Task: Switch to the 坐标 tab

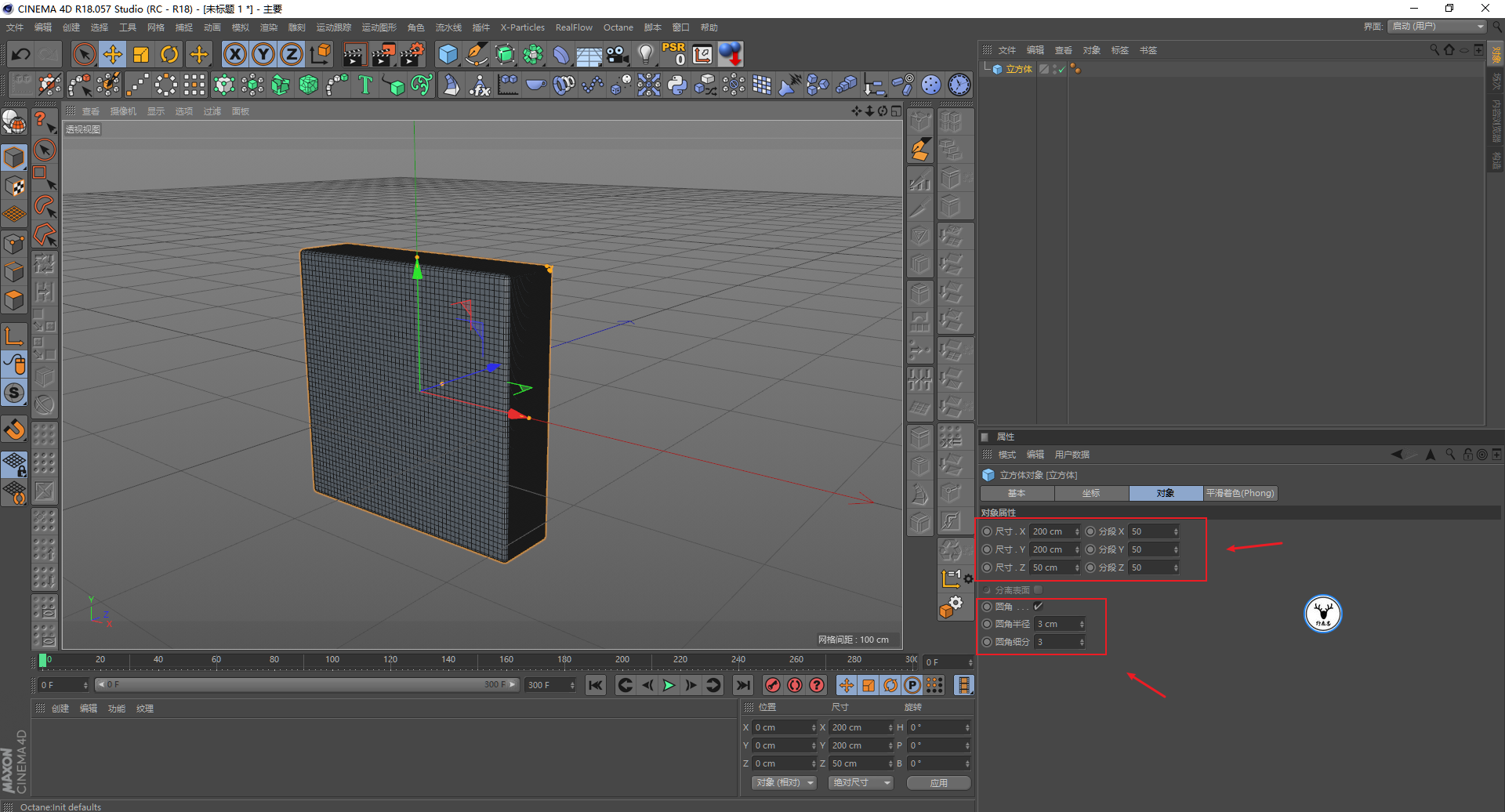Action: [x=1091, y=493]
